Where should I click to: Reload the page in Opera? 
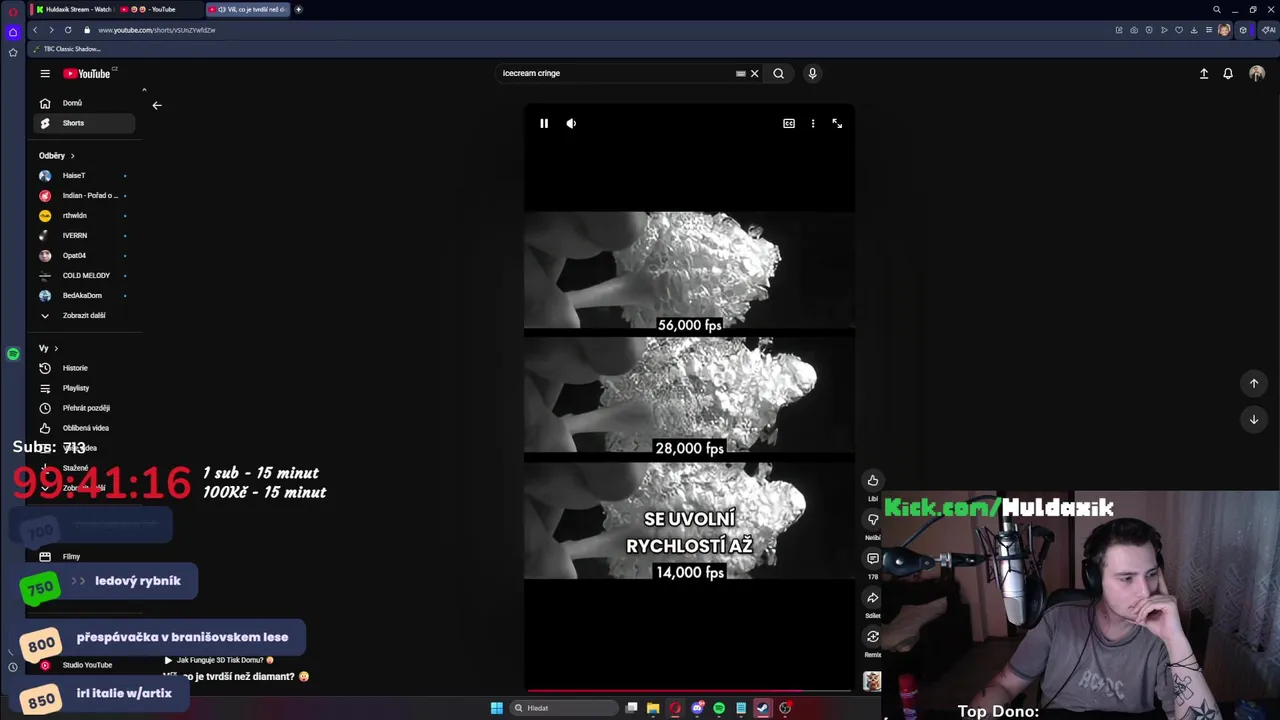[68, 30]
